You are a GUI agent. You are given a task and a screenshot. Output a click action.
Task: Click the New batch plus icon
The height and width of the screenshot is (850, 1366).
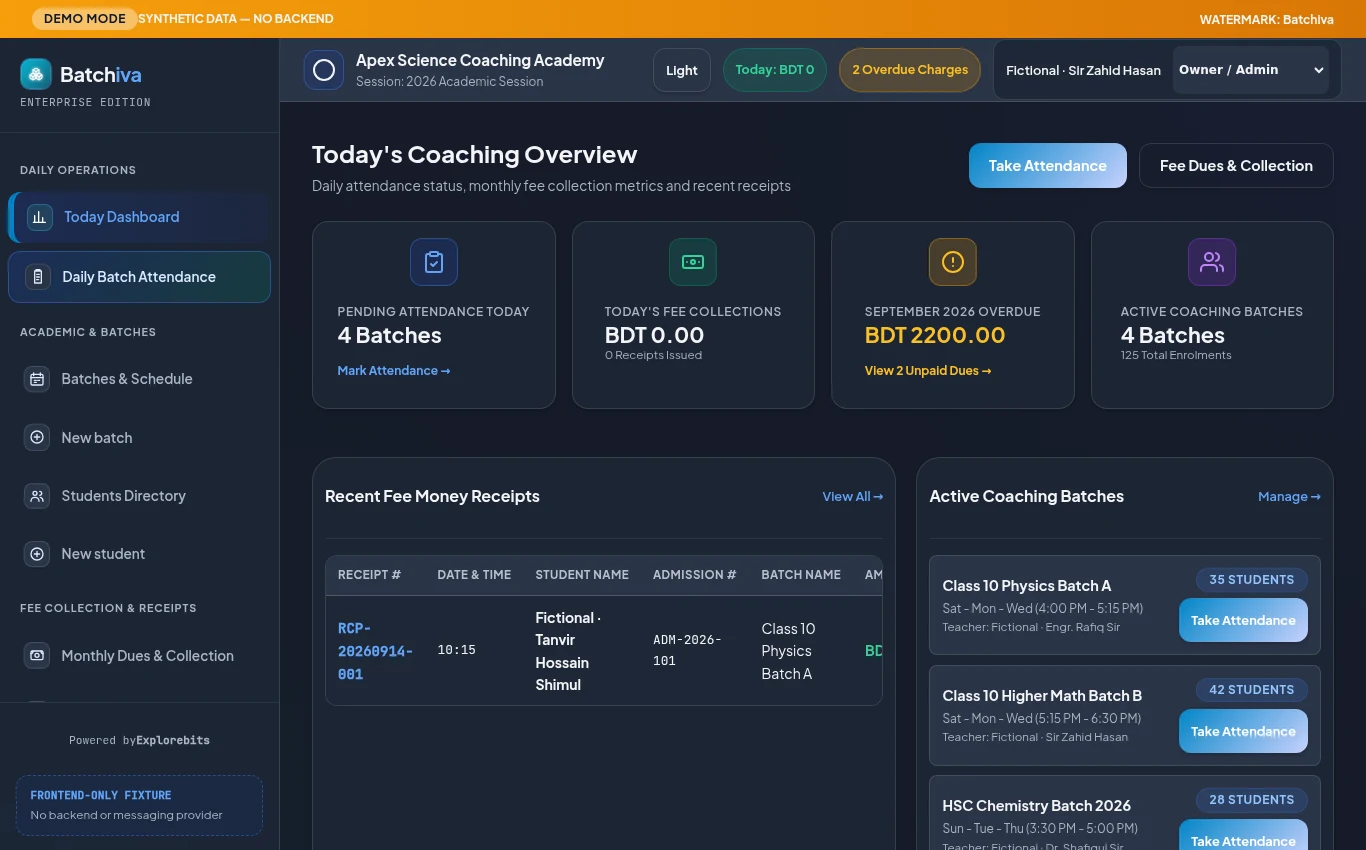point(37,437)
